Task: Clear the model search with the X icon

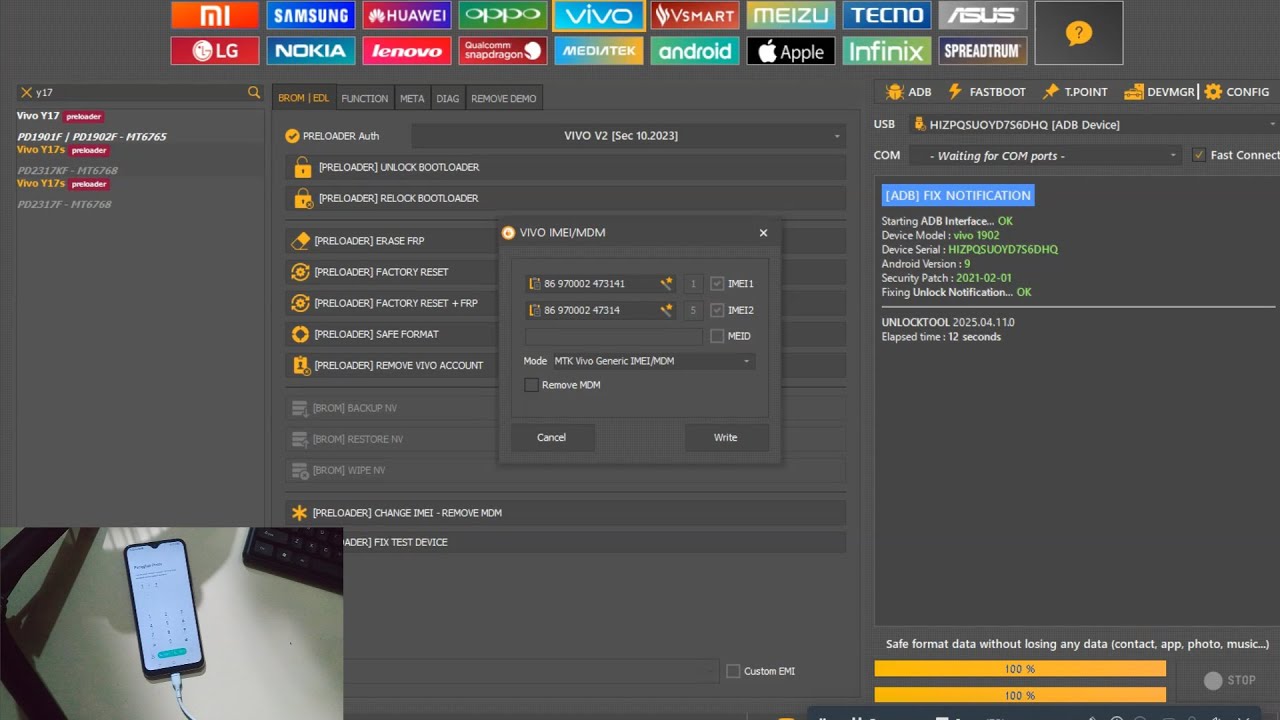Action: [26, 92]
